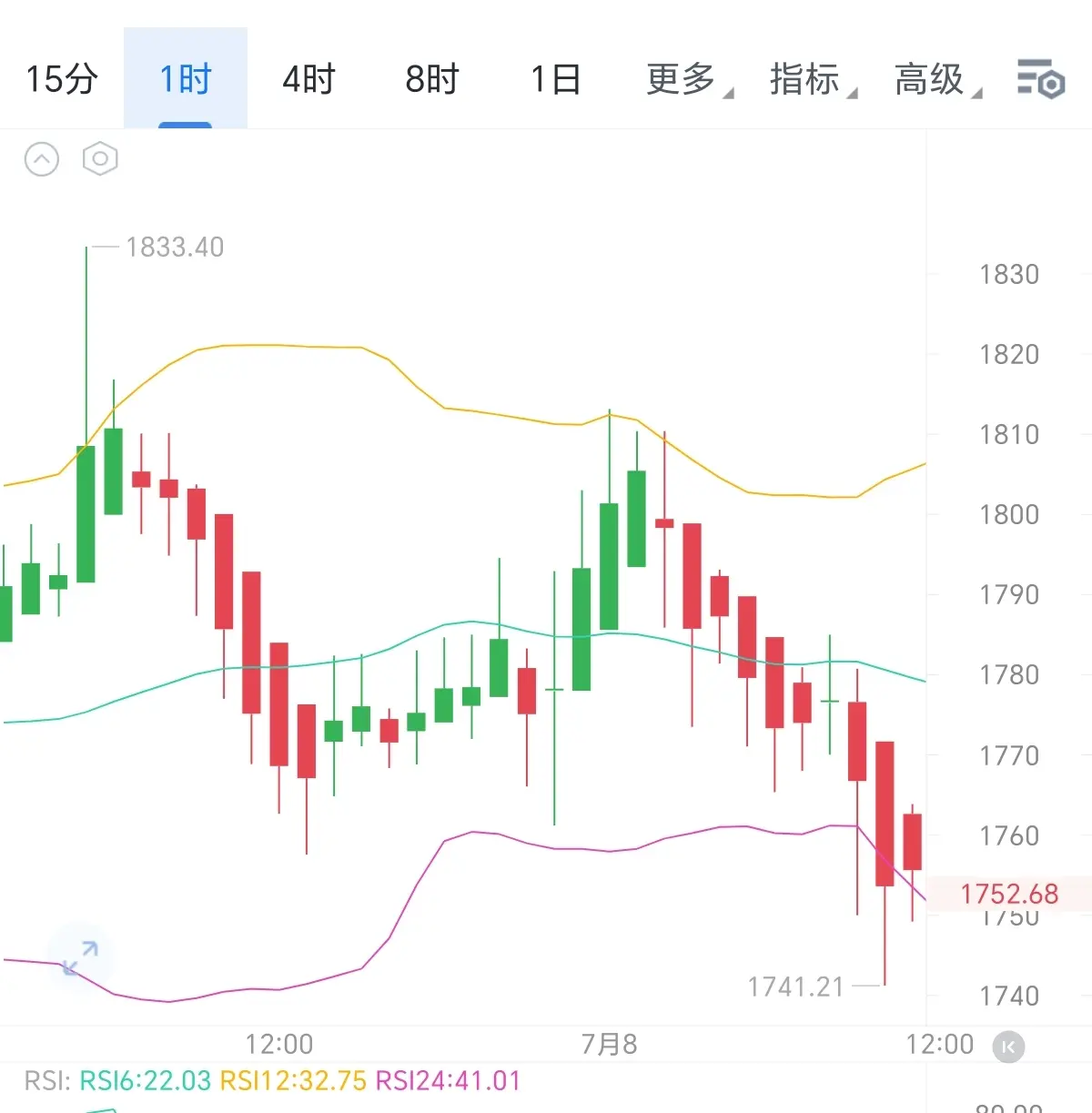Select the 1时 timeframe tab
This screenshot has height=1113, width=1092.
[x=186, y=79]
